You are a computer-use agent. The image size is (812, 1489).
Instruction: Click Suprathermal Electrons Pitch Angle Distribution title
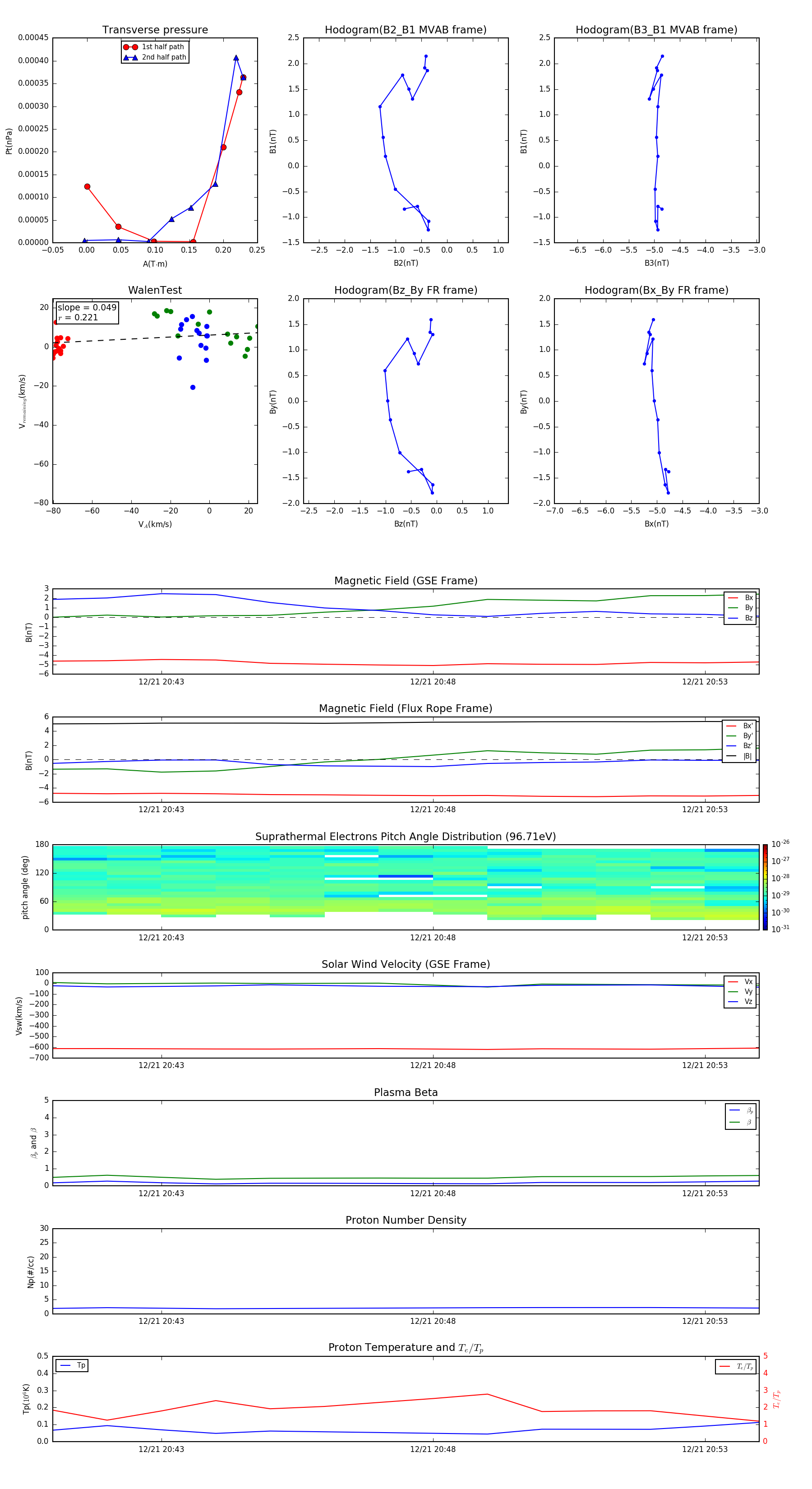pos(406,837)
